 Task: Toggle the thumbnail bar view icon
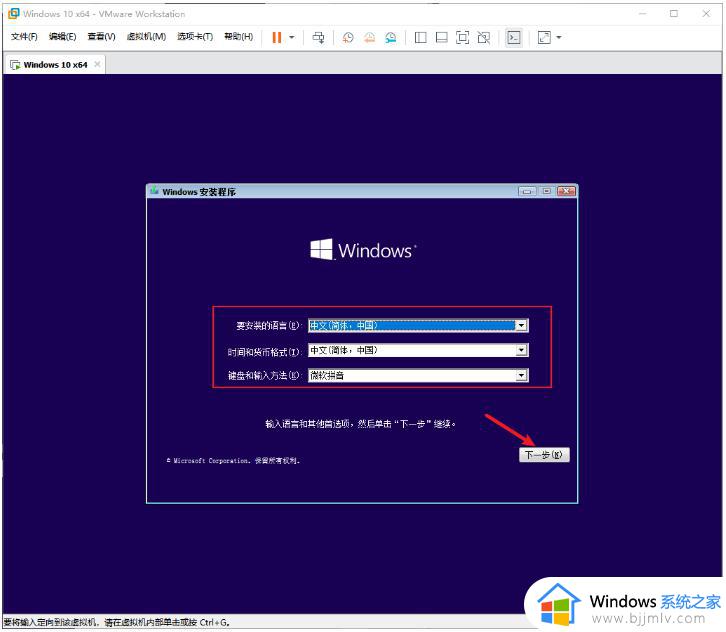point(442,38)
